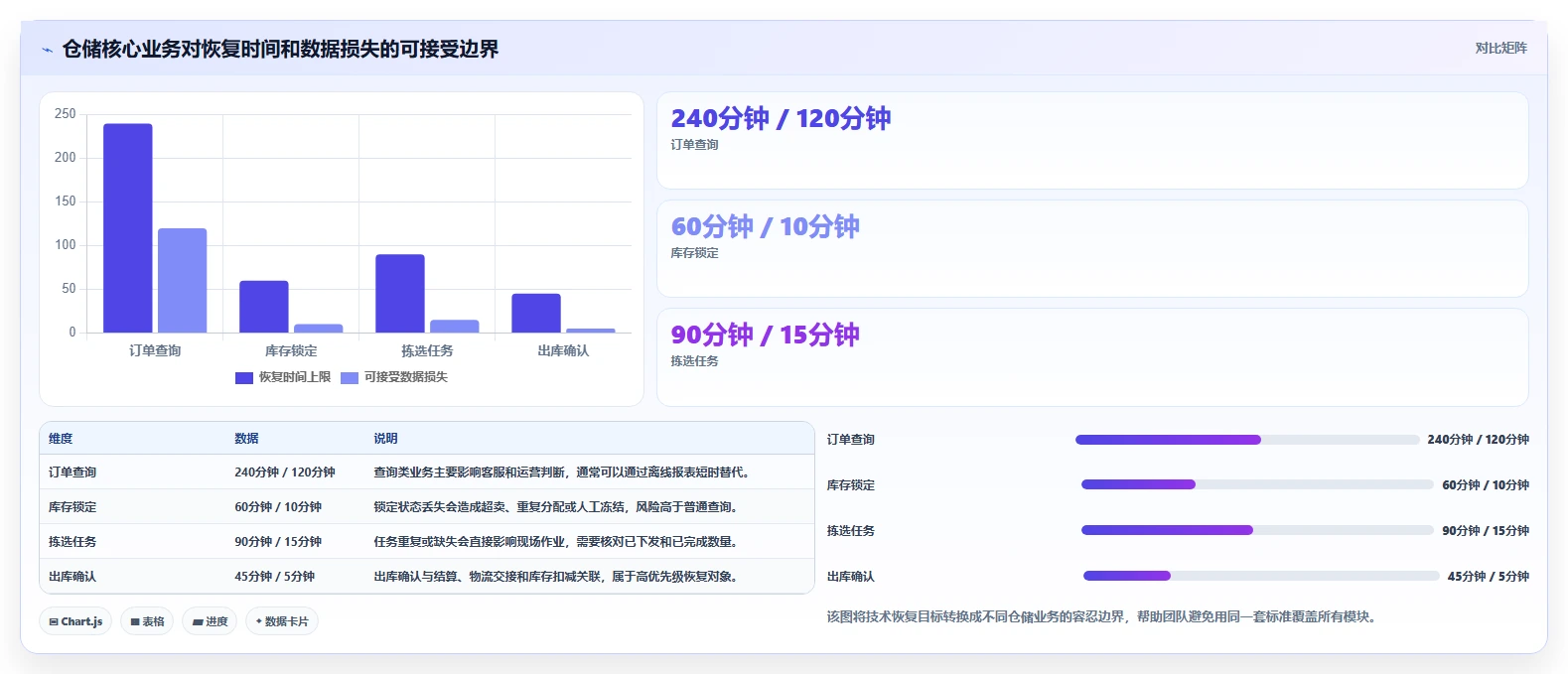Click the 维度 column header

pyautogui.click(x=61, y=439)
